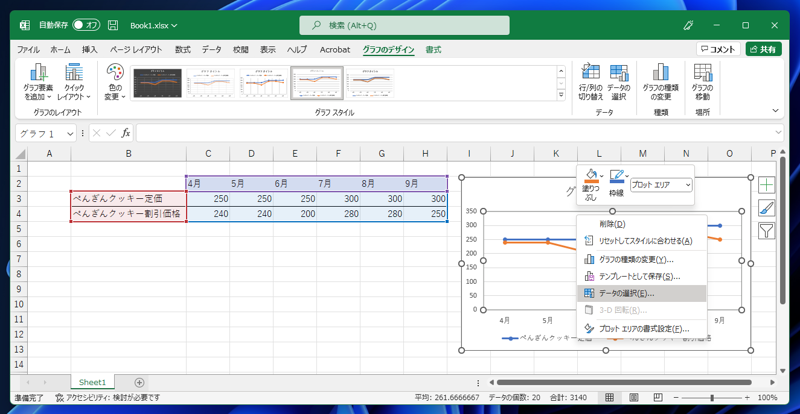Click the insert function fx icon
Viewport: 800px width, 414px height.
126,133
